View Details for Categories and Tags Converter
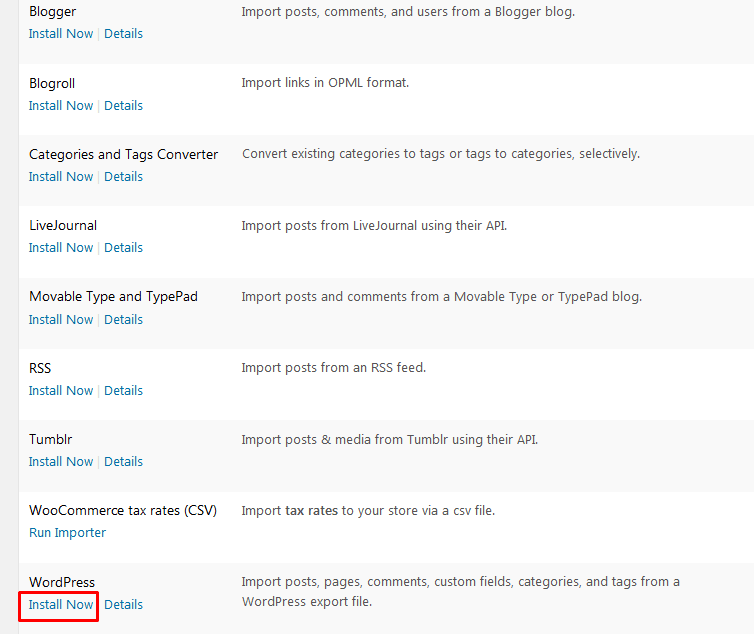The width and height of the screenshot is (754, 634). click(123, 177)
